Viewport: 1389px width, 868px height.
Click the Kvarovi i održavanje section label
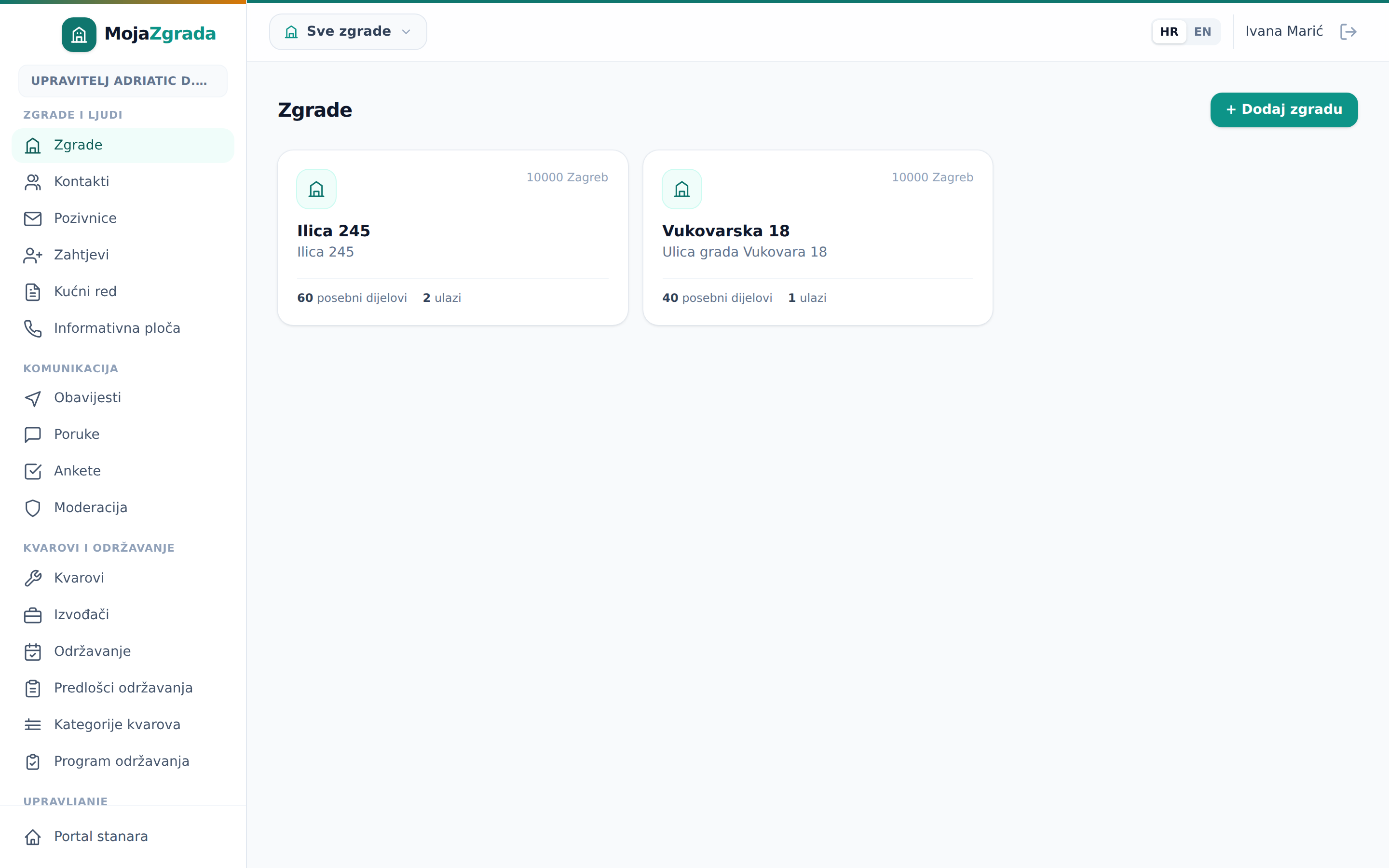click(x=99, y=548)
